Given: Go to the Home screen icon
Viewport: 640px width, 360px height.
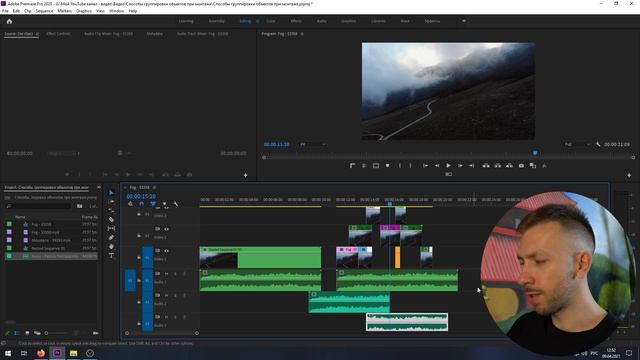Looking at the screenshot, I should tap(9, 21).
